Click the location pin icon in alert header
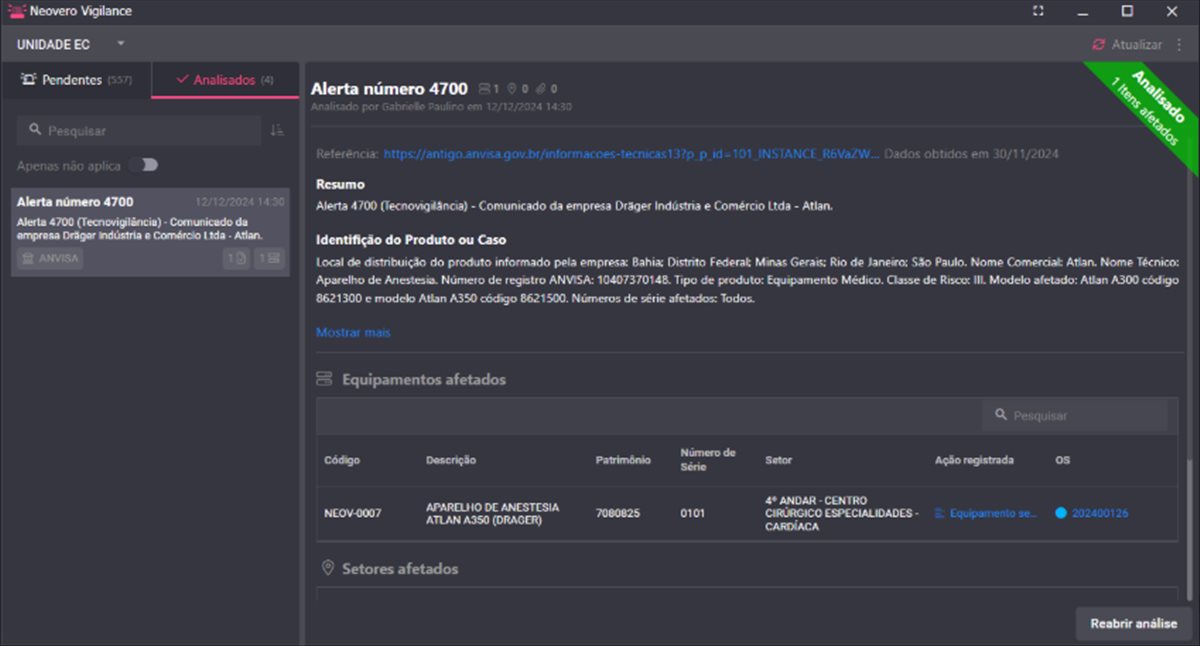The height and width of the screenshot is (646, 1200). point(511,89)
